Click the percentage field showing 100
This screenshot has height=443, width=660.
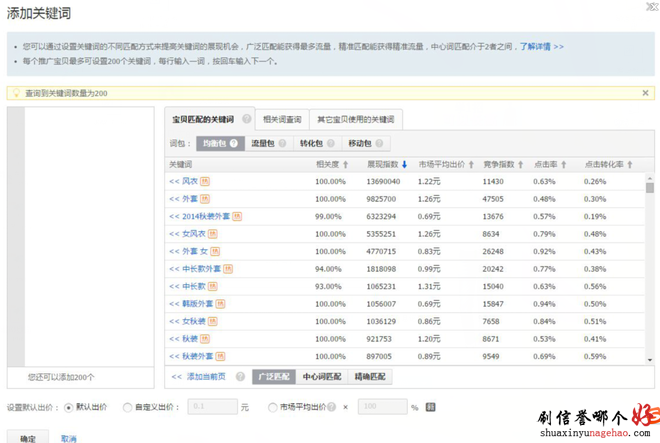click(383, 406)
